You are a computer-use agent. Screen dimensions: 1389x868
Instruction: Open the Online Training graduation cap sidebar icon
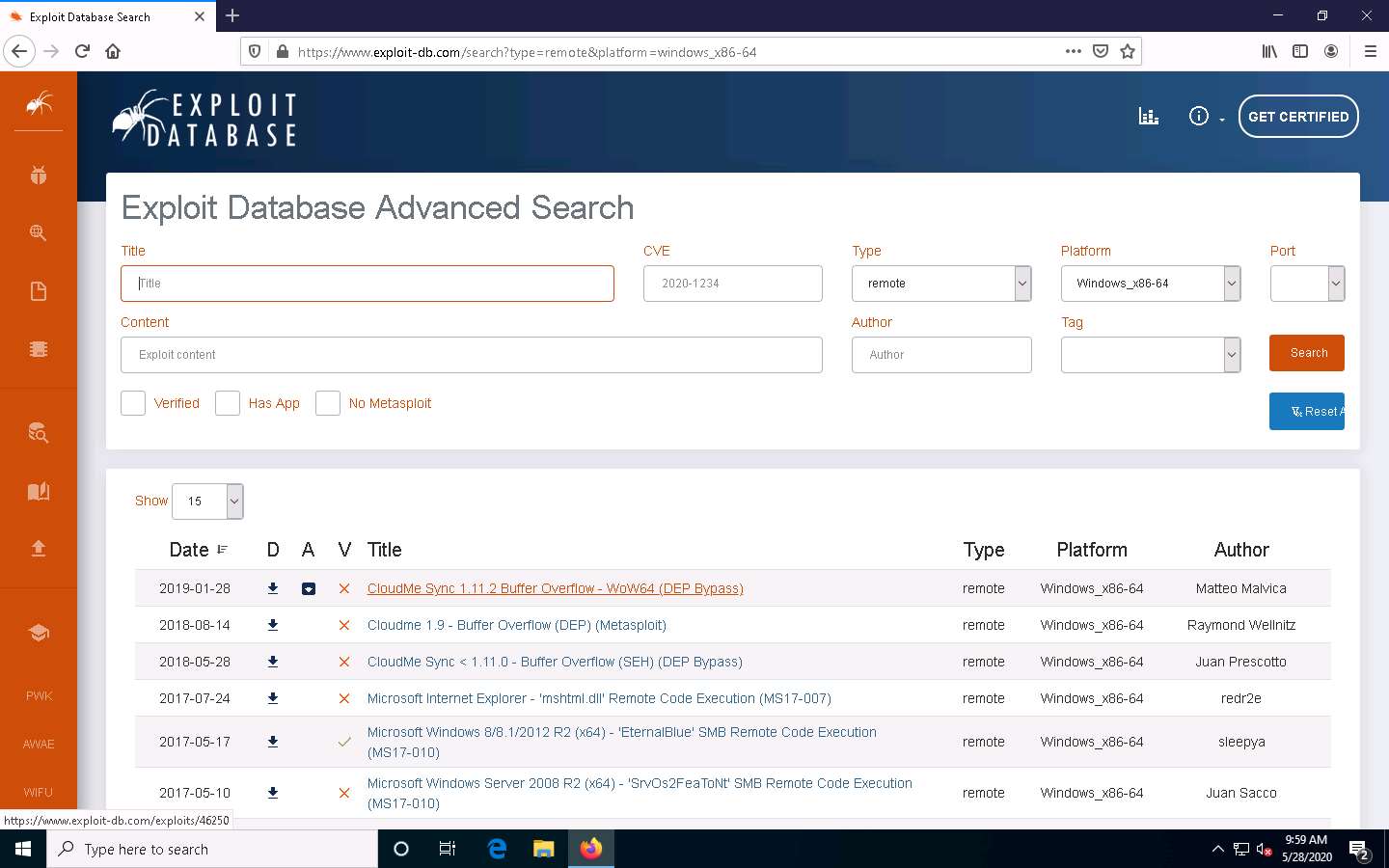pyautogui.click(x=39, y=633)
